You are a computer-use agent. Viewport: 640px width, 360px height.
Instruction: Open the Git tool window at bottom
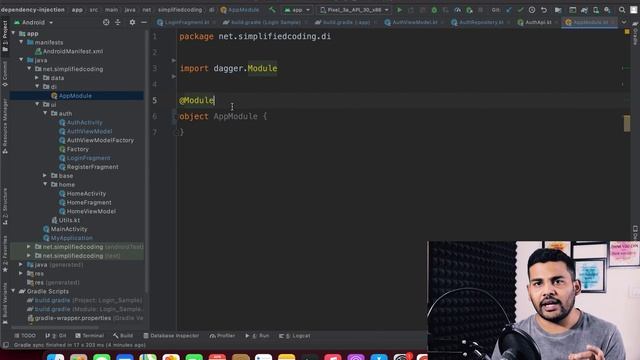[x=56, y=336]
